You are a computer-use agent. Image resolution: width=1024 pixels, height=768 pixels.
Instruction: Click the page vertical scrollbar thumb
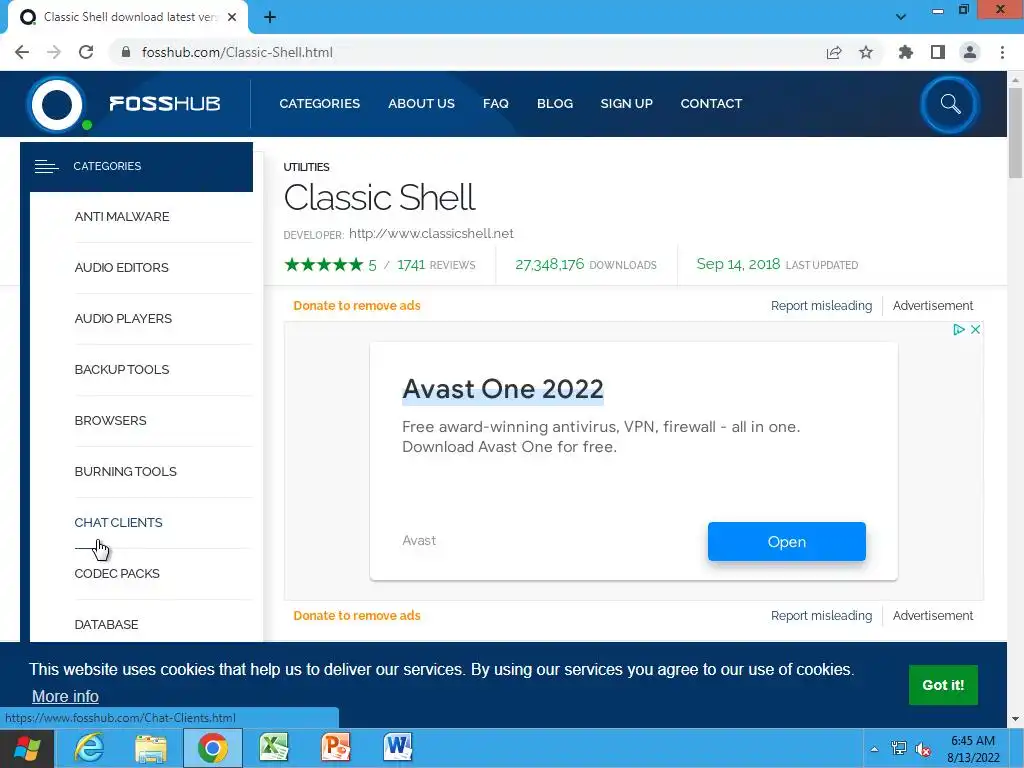coord(1015,133)
